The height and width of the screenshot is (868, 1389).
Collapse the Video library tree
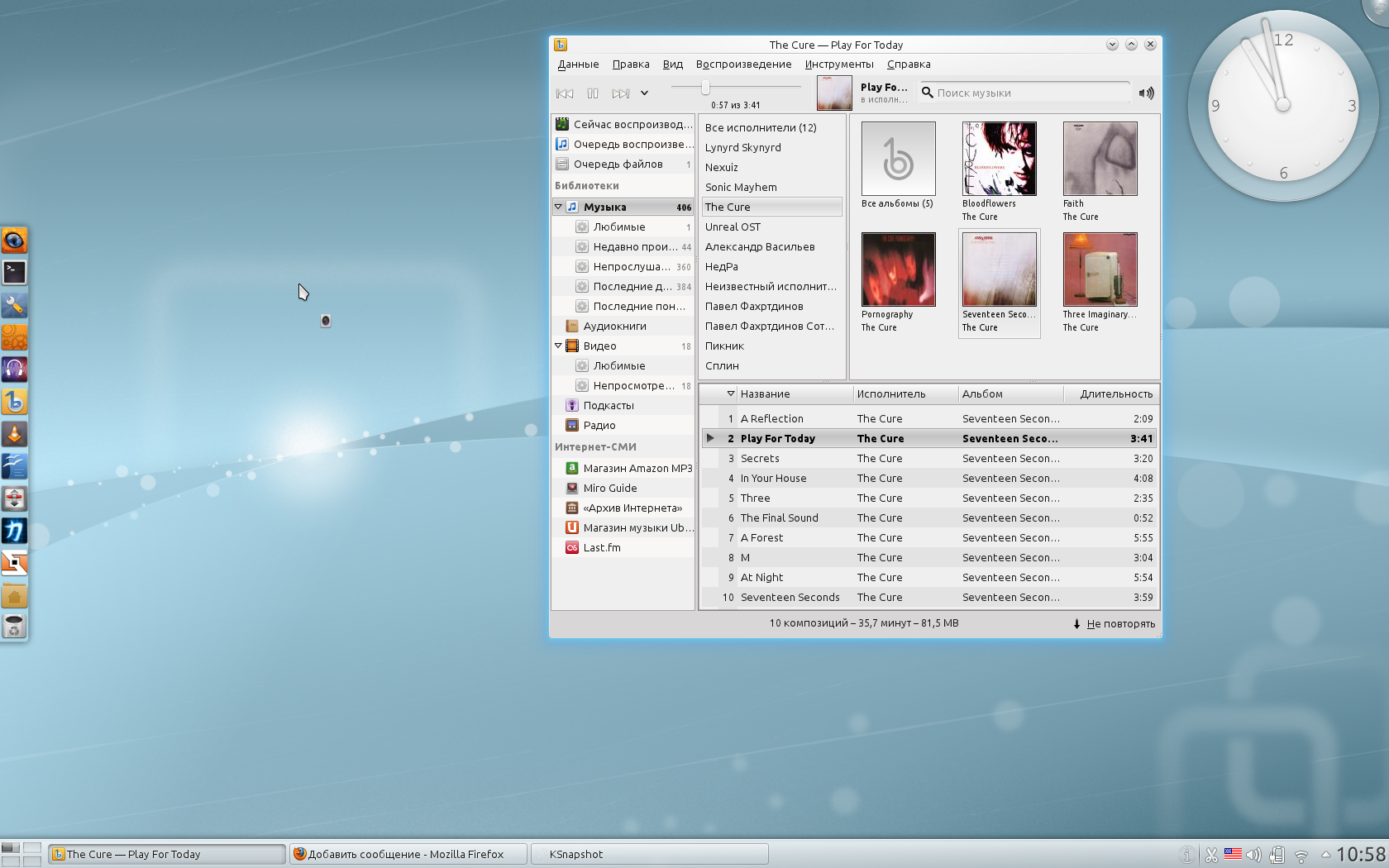pos(558,346)
